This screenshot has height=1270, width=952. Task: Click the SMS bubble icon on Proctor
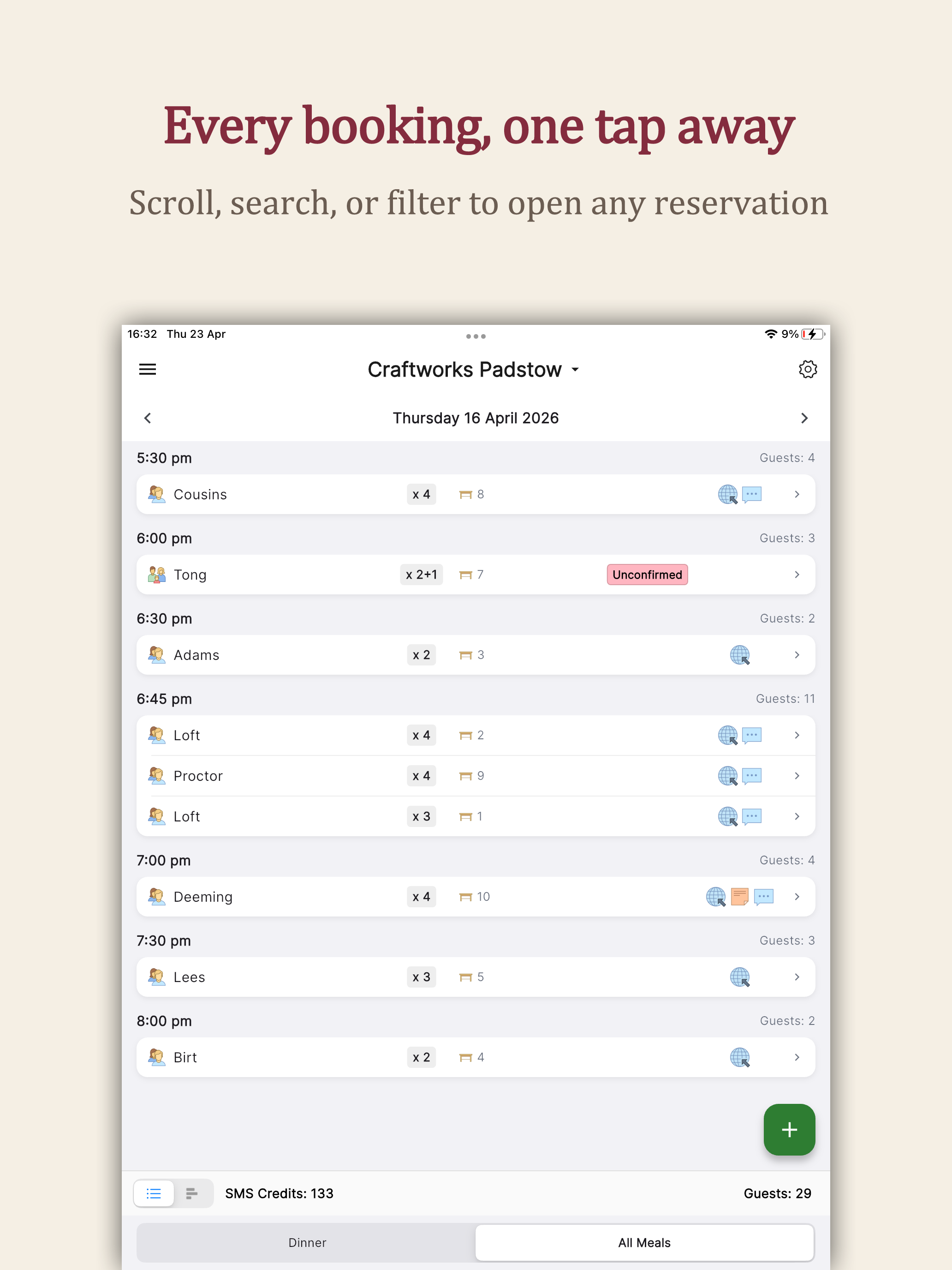[x=752, y=776]
